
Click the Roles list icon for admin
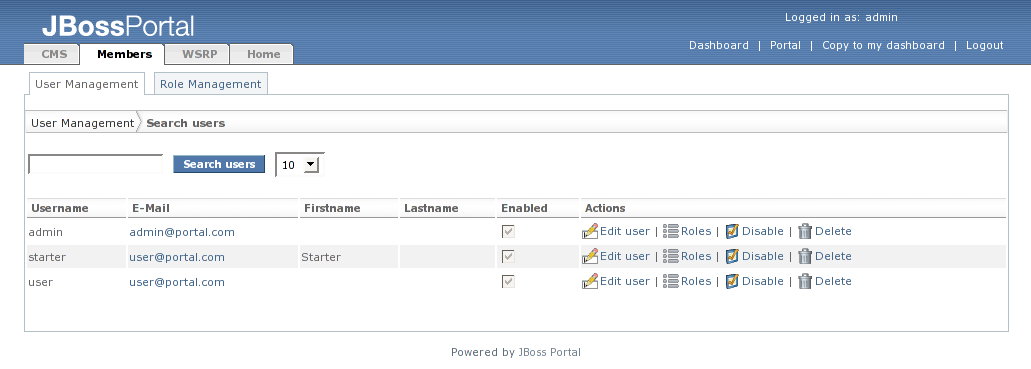[x=670, y=232]
